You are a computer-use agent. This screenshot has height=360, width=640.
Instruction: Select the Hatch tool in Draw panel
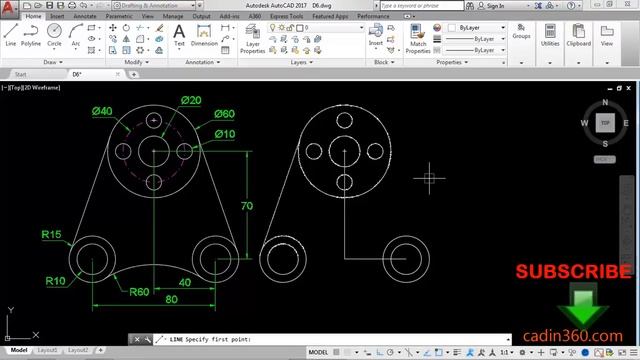coord(91,50)
